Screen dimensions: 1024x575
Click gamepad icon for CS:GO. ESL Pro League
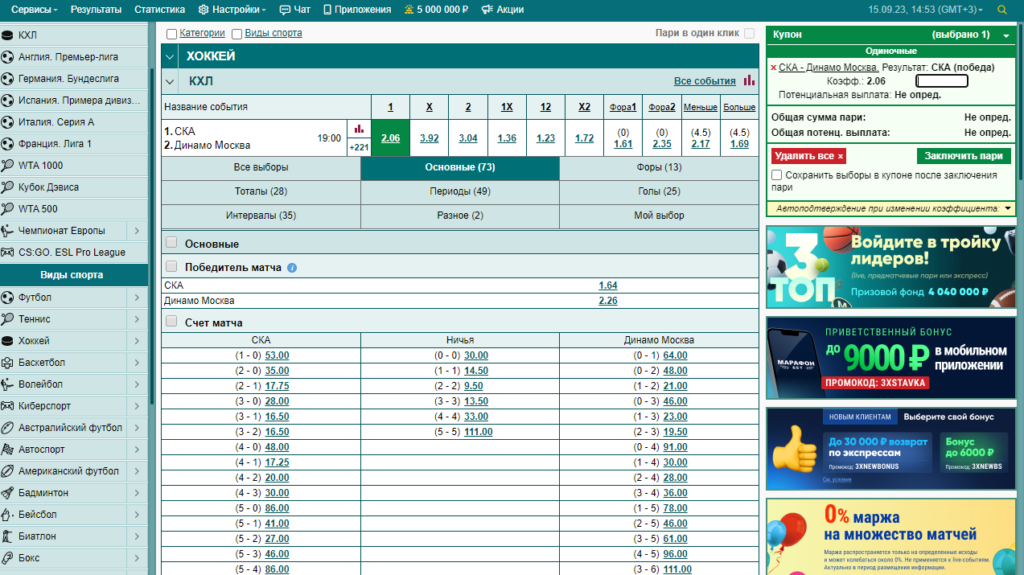(8, 252)
